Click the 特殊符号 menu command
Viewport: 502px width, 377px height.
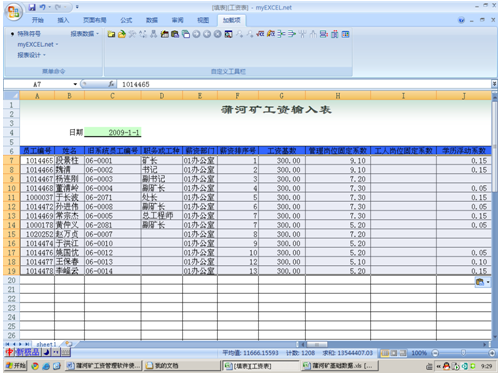tap(29, 34)
